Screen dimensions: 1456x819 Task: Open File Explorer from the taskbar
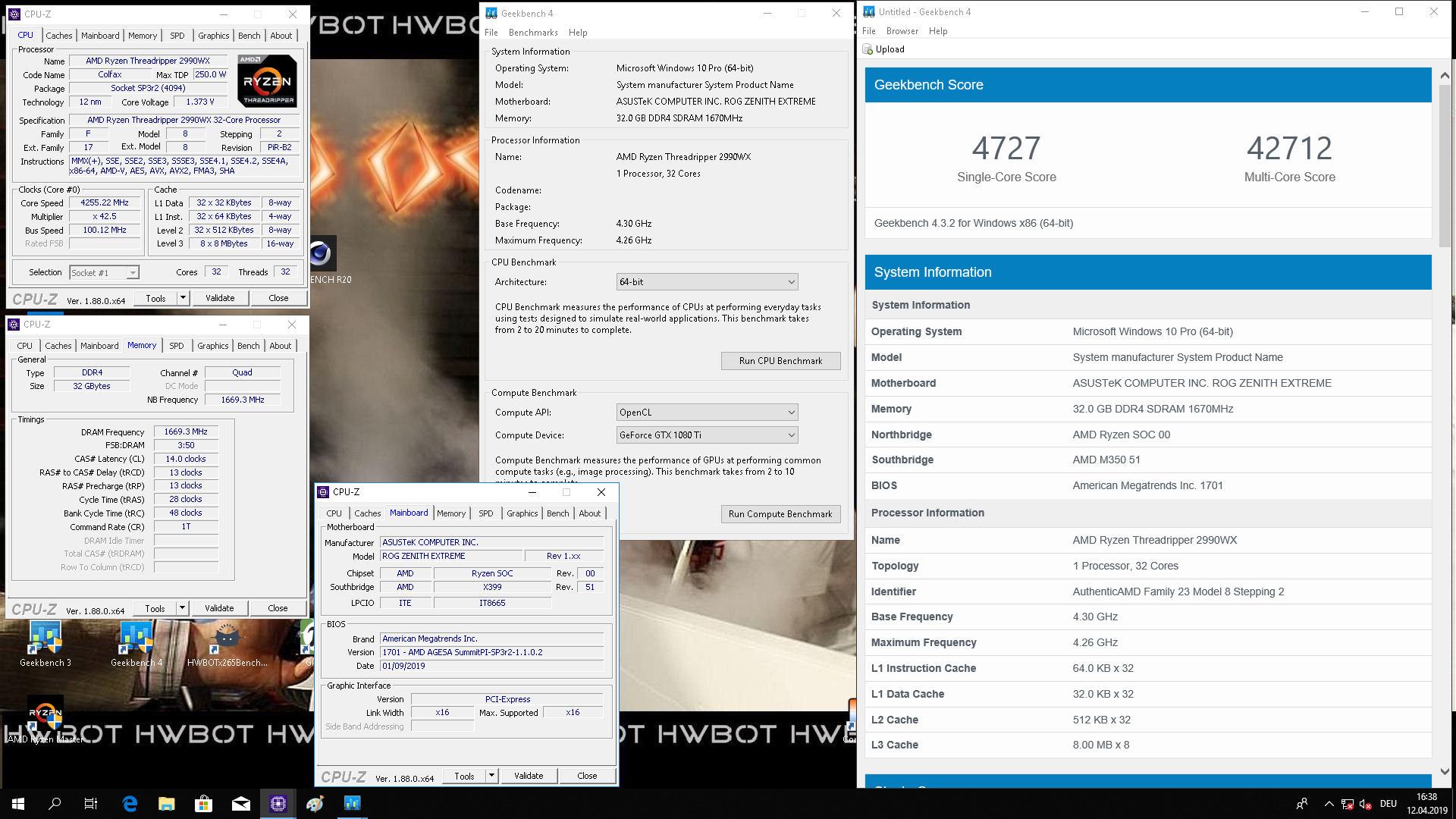click(x=167, y=804)
